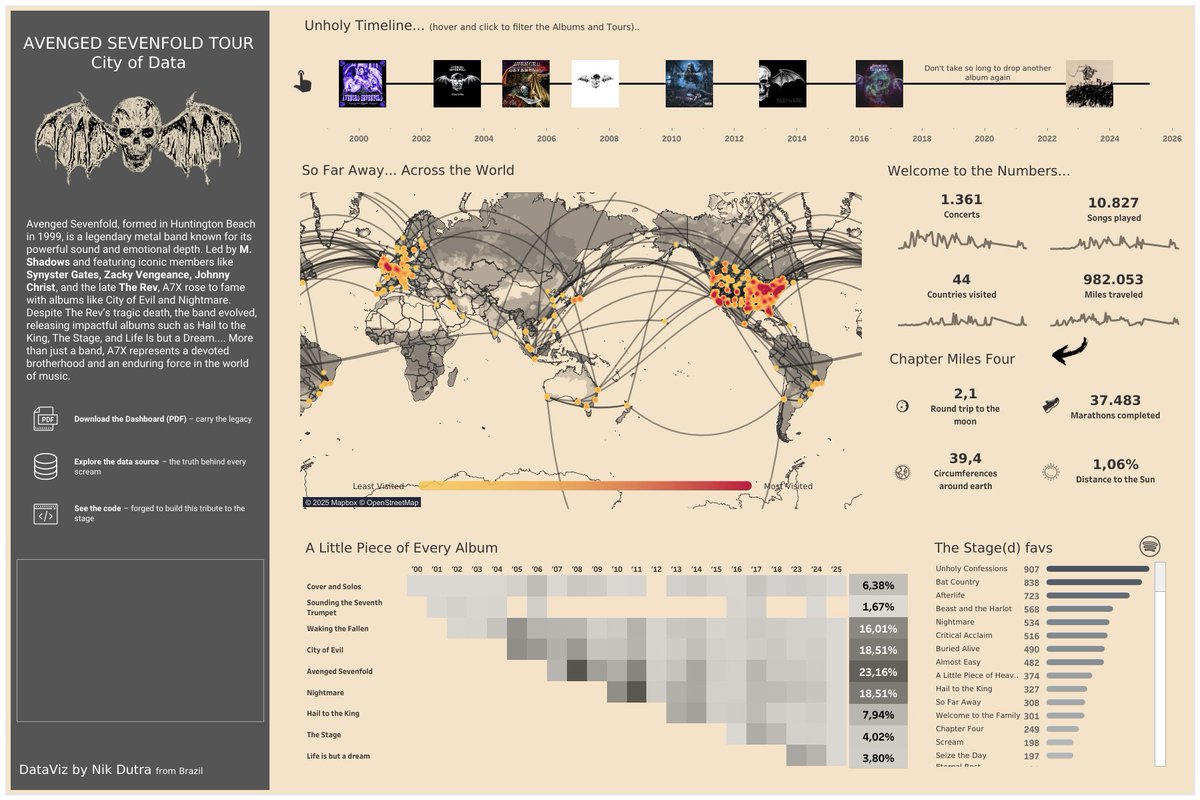Screen dimensions: 1200x800
Task: Click the City of Evil row label in heatmap
Action: (327, 650)
